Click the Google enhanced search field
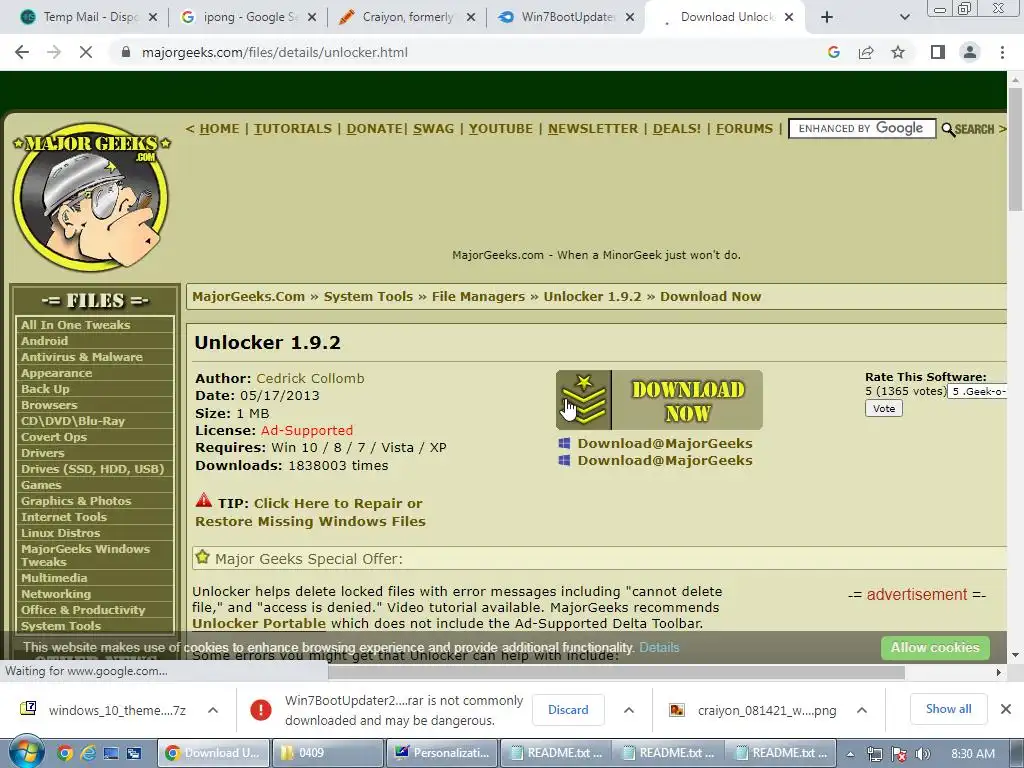Viewport: 1024px width, 768px height. [862, 129]
